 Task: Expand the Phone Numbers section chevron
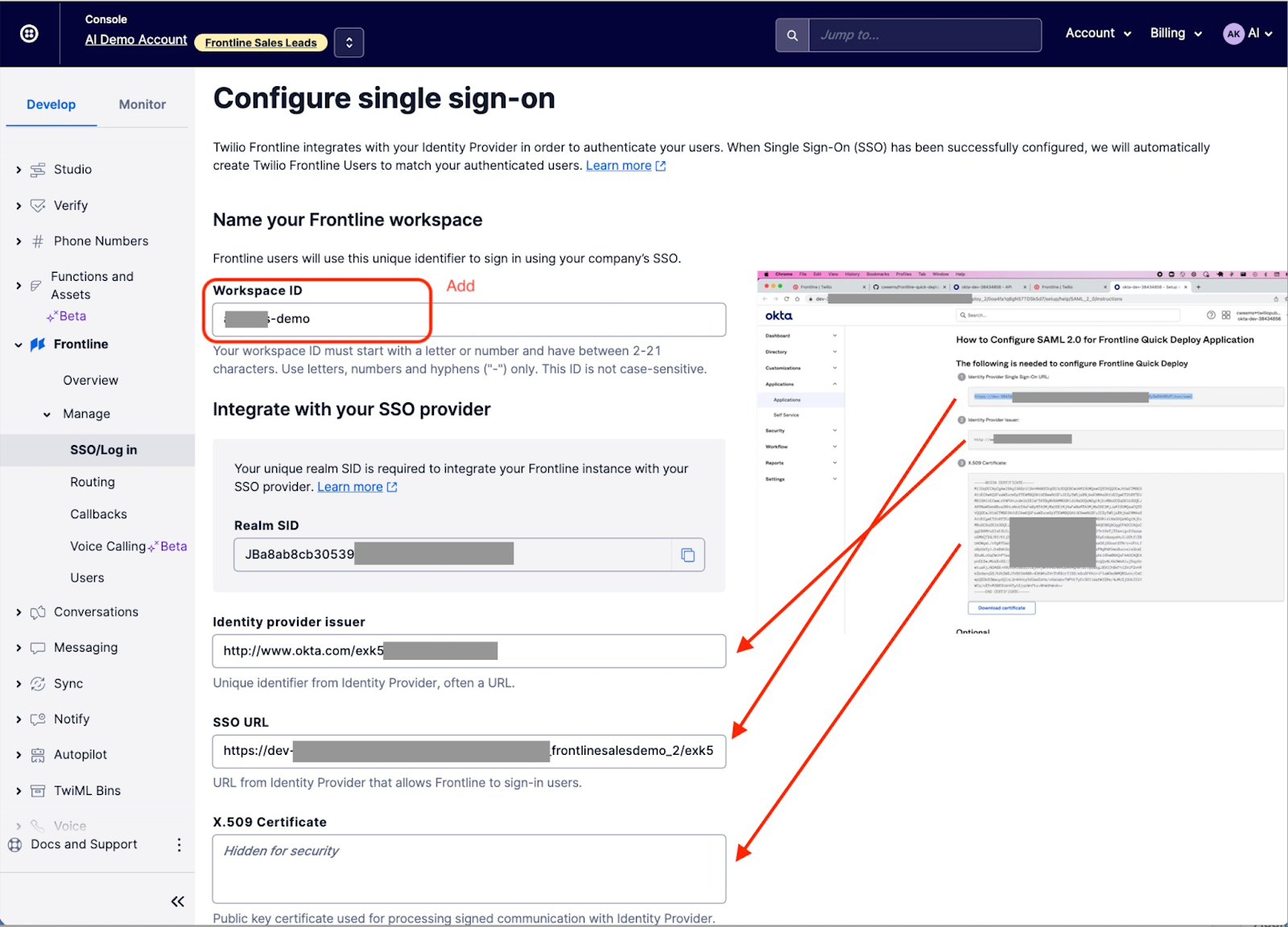(x=19, y=241)
